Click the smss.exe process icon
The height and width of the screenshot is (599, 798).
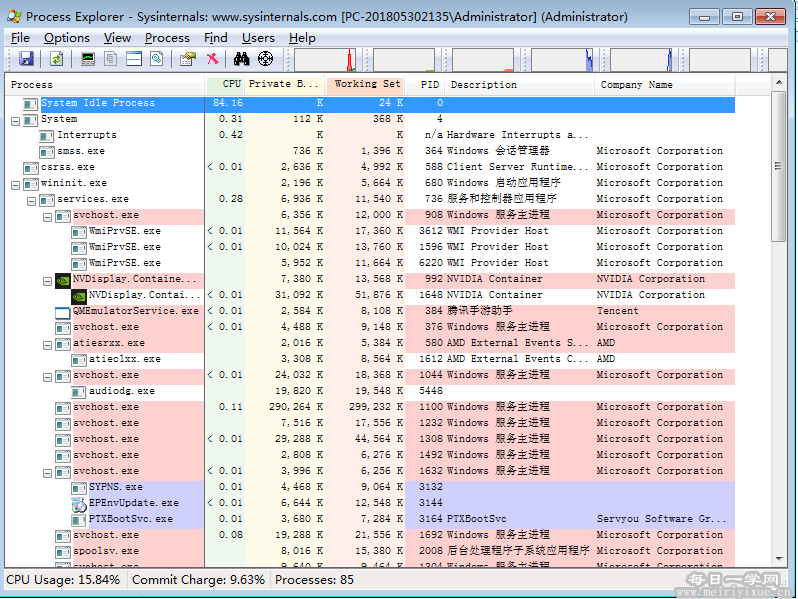coord(47,151)
